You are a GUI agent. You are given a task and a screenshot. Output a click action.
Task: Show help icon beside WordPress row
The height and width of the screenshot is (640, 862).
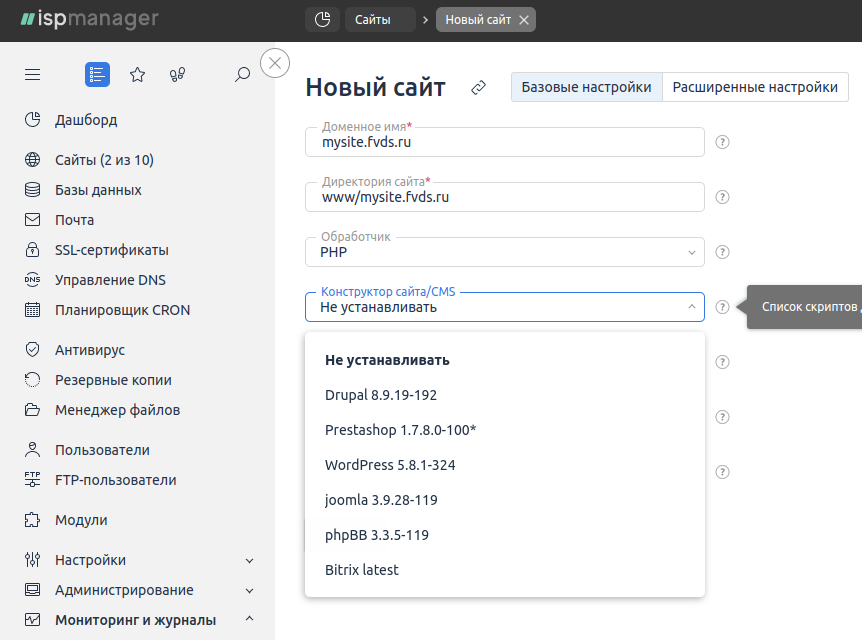coord(722,472)
